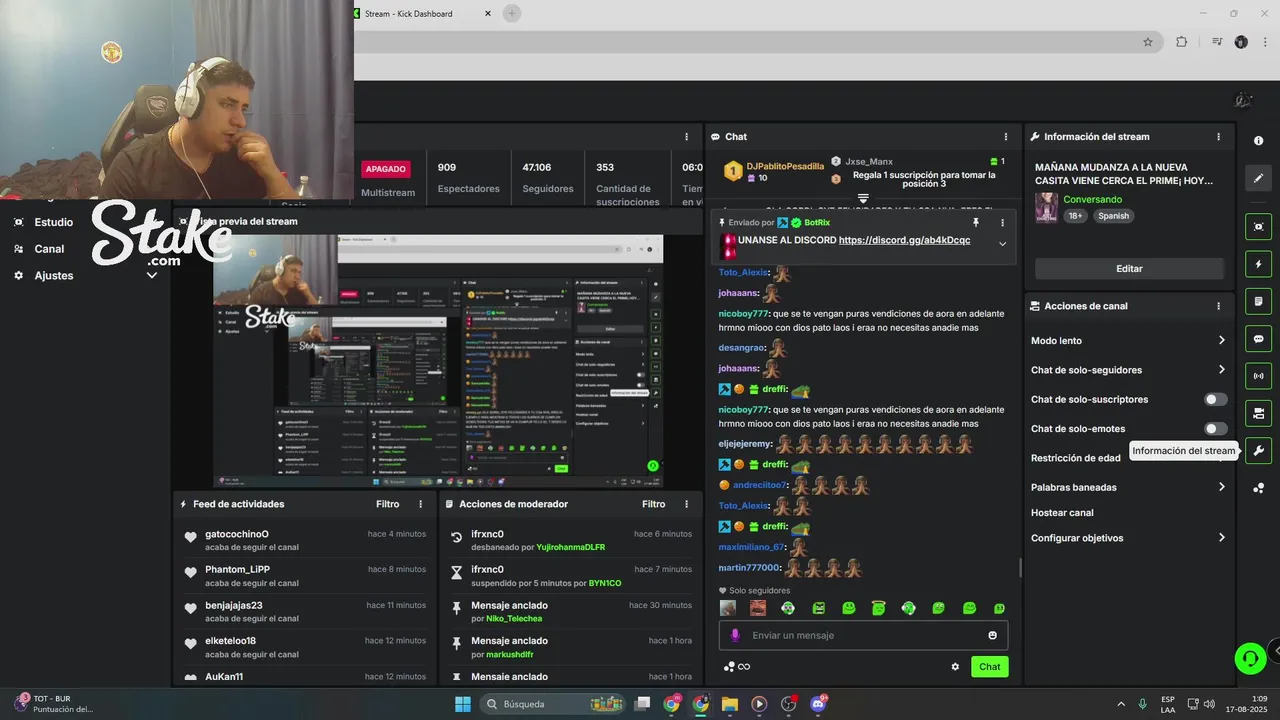The image size is (1280, 720).
Task: Click Restricción de edad option
Action: (1076, 458)
